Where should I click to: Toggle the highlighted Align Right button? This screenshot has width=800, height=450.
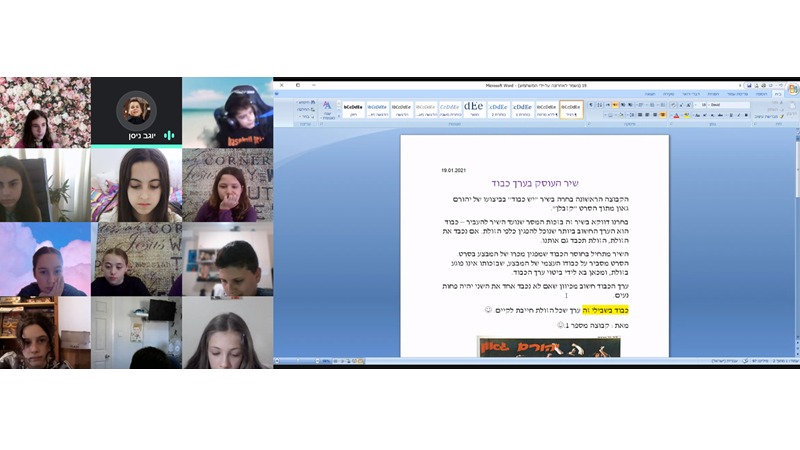pyautogui.click(x=663, y=115)
